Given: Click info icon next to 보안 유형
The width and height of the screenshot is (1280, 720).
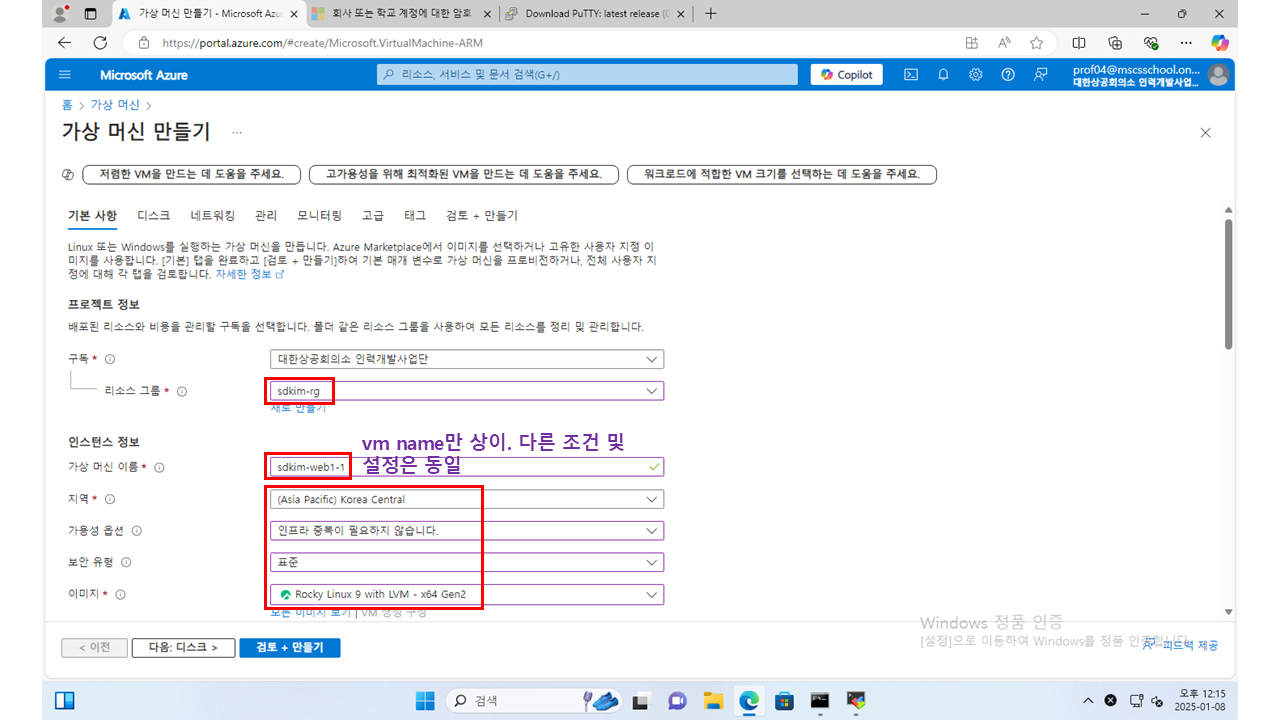Looking at the screenshot, I should 126,563.
